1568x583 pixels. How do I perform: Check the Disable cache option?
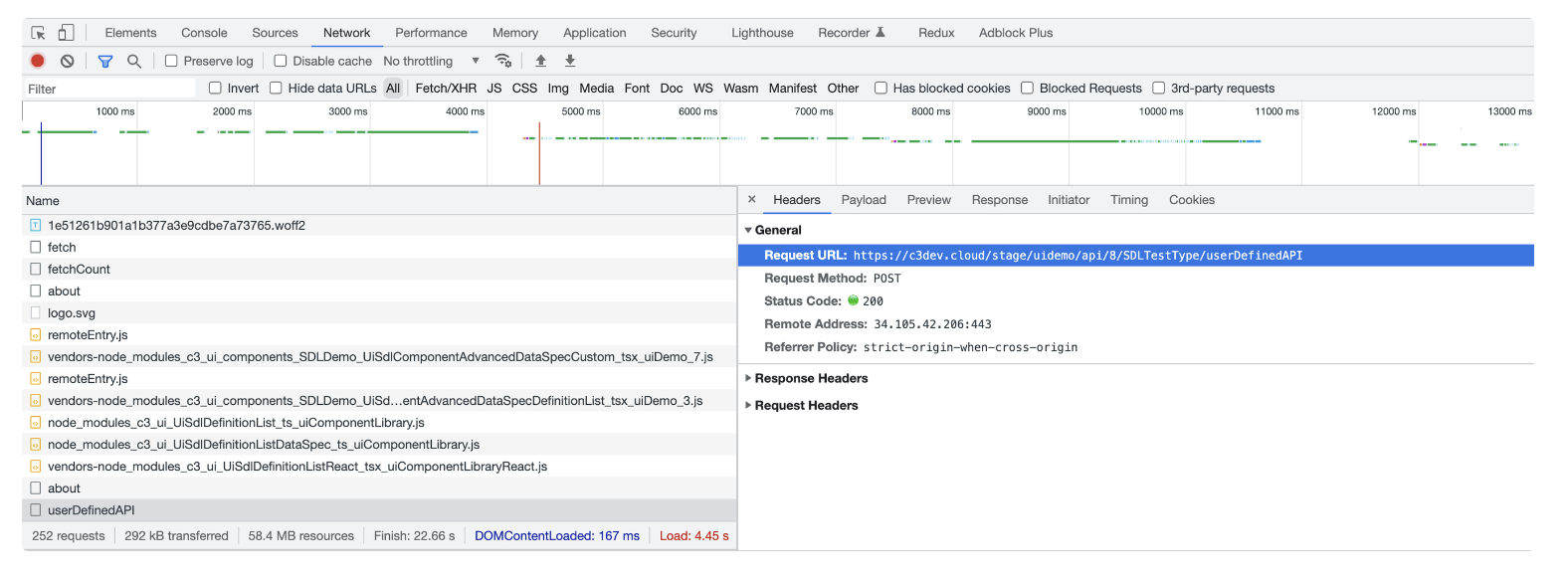(x=281, y=61)
